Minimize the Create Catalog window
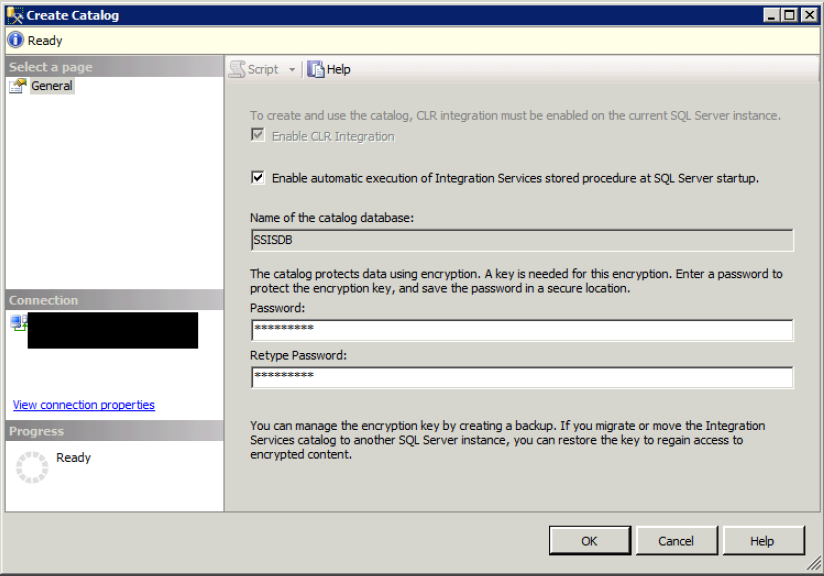The height and width of the screenshot is (576, 824). pos(771,15)
